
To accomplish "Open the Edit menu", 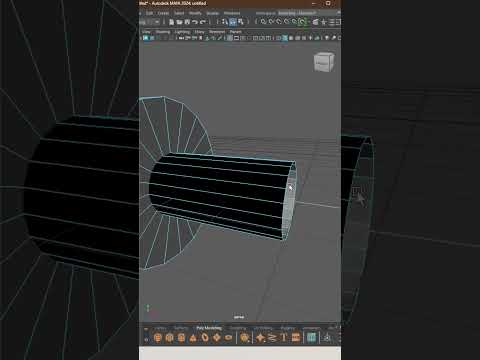I will pyautogui.click(x=149, y=13).
